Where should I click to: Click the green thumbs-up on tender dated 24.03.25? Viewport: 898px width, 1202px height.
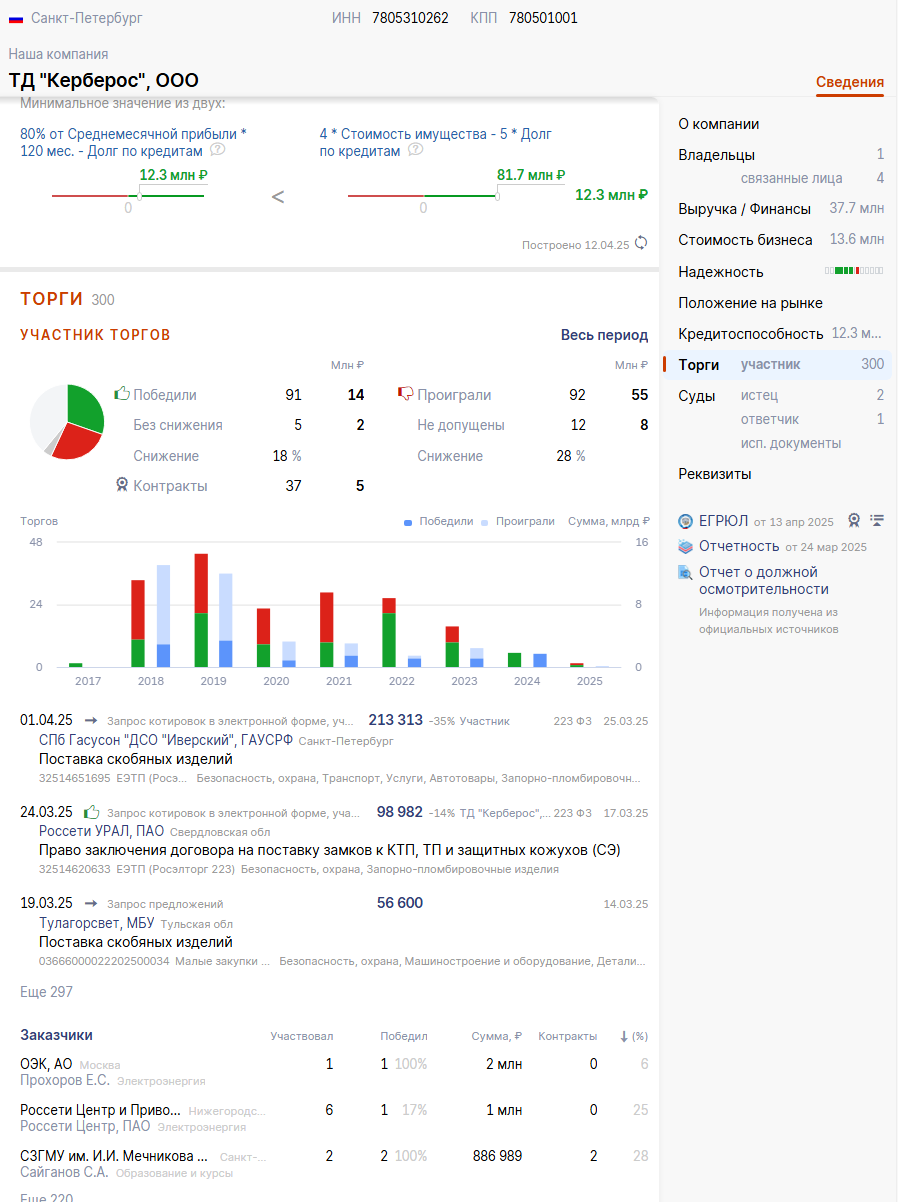(91, 811)
